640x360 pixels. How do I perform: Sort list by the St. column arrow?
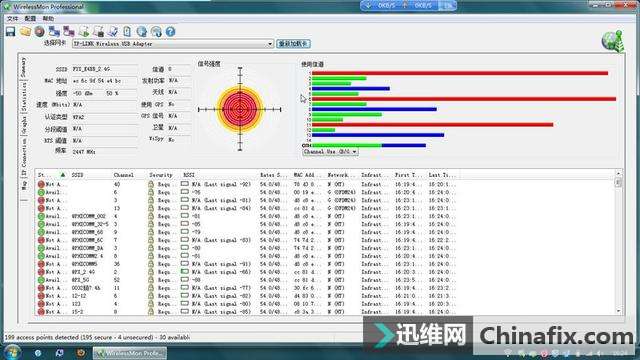click(63, 175)
